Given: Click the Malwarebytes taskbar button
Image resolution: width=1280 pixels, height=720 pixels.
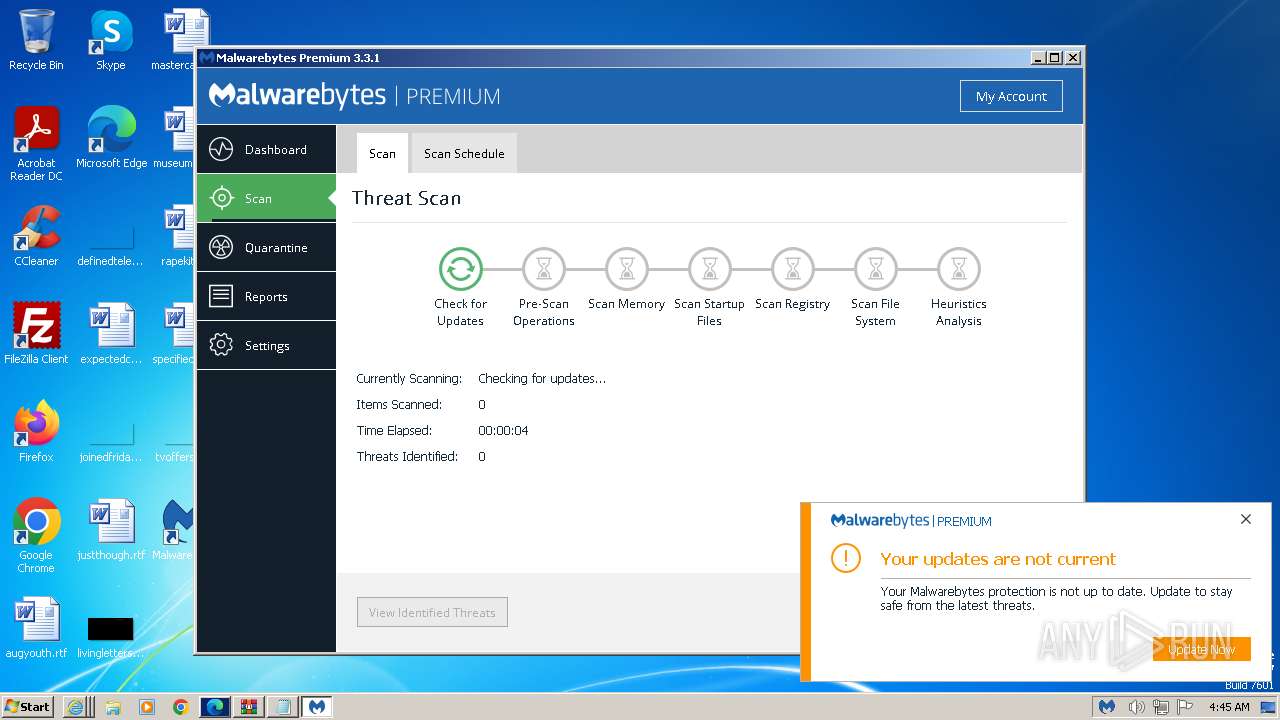Looking at the screenshot, I should pos(317,706).
